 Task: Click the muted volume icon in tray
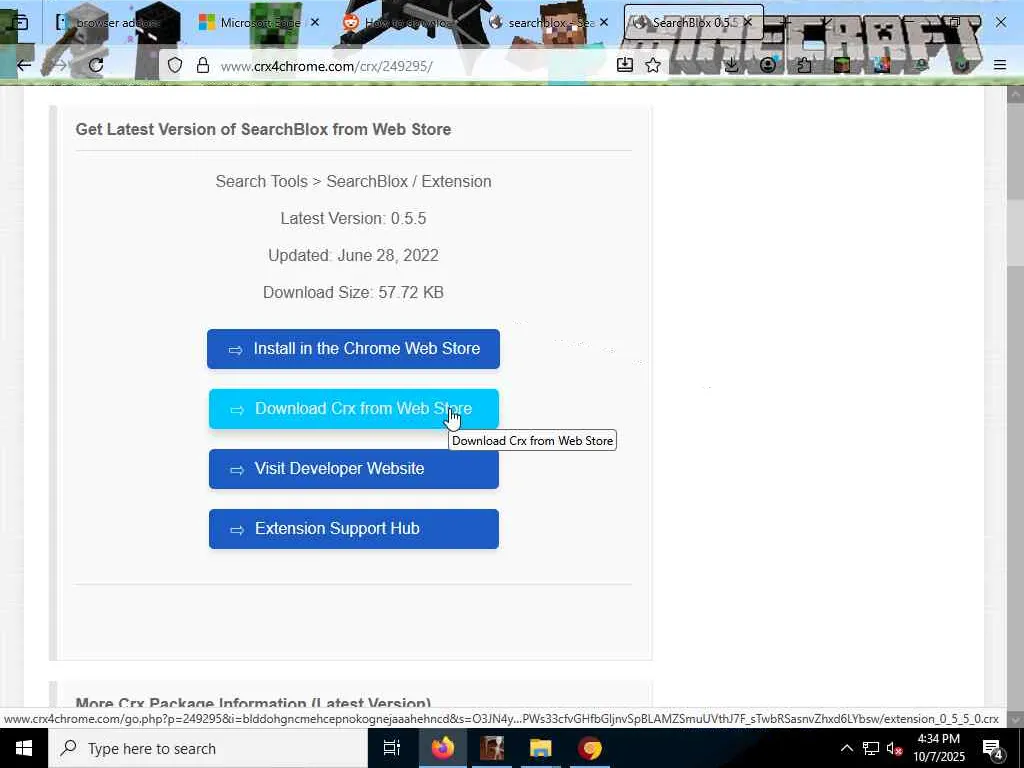point(894,749)
